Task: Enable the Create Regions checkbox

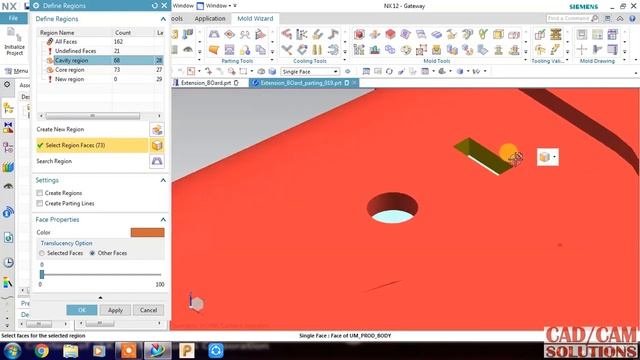Action: tap(40, 193)
